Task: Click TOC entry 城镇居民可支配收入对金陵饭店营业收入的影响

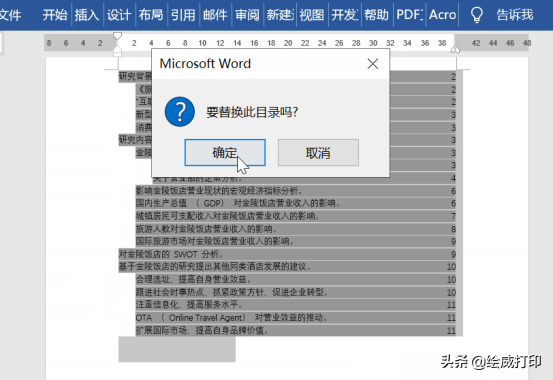Action: pos(227,216)
